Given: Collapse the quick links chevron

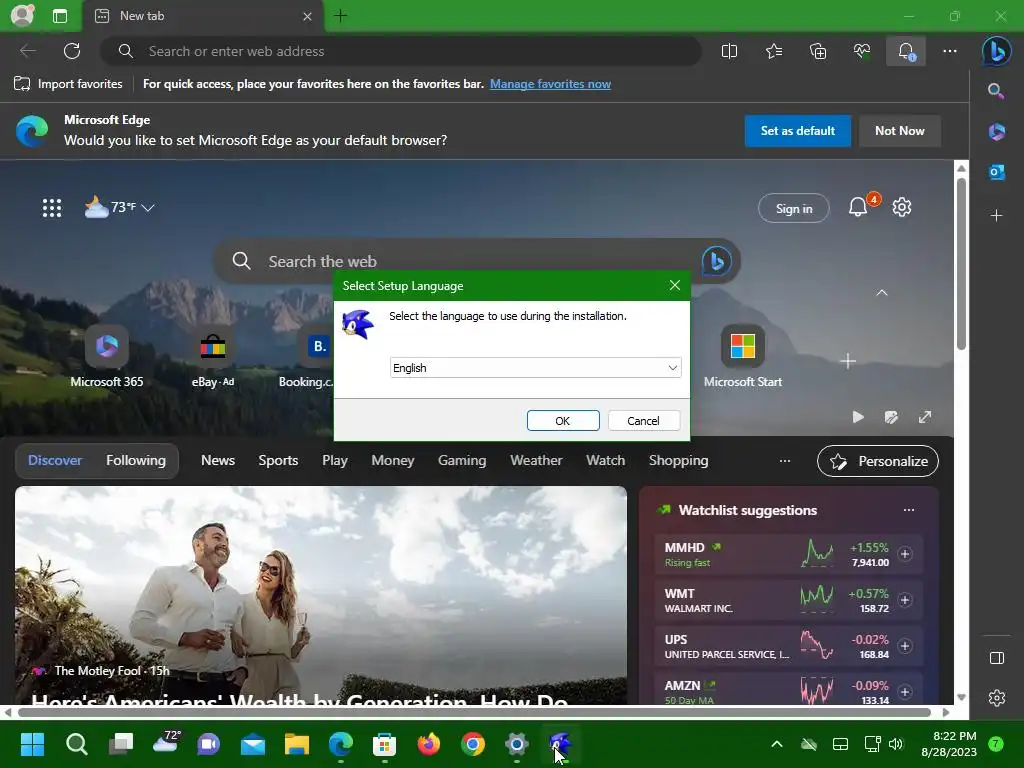Looking at the screenshot, I should (x=882, y=293).
